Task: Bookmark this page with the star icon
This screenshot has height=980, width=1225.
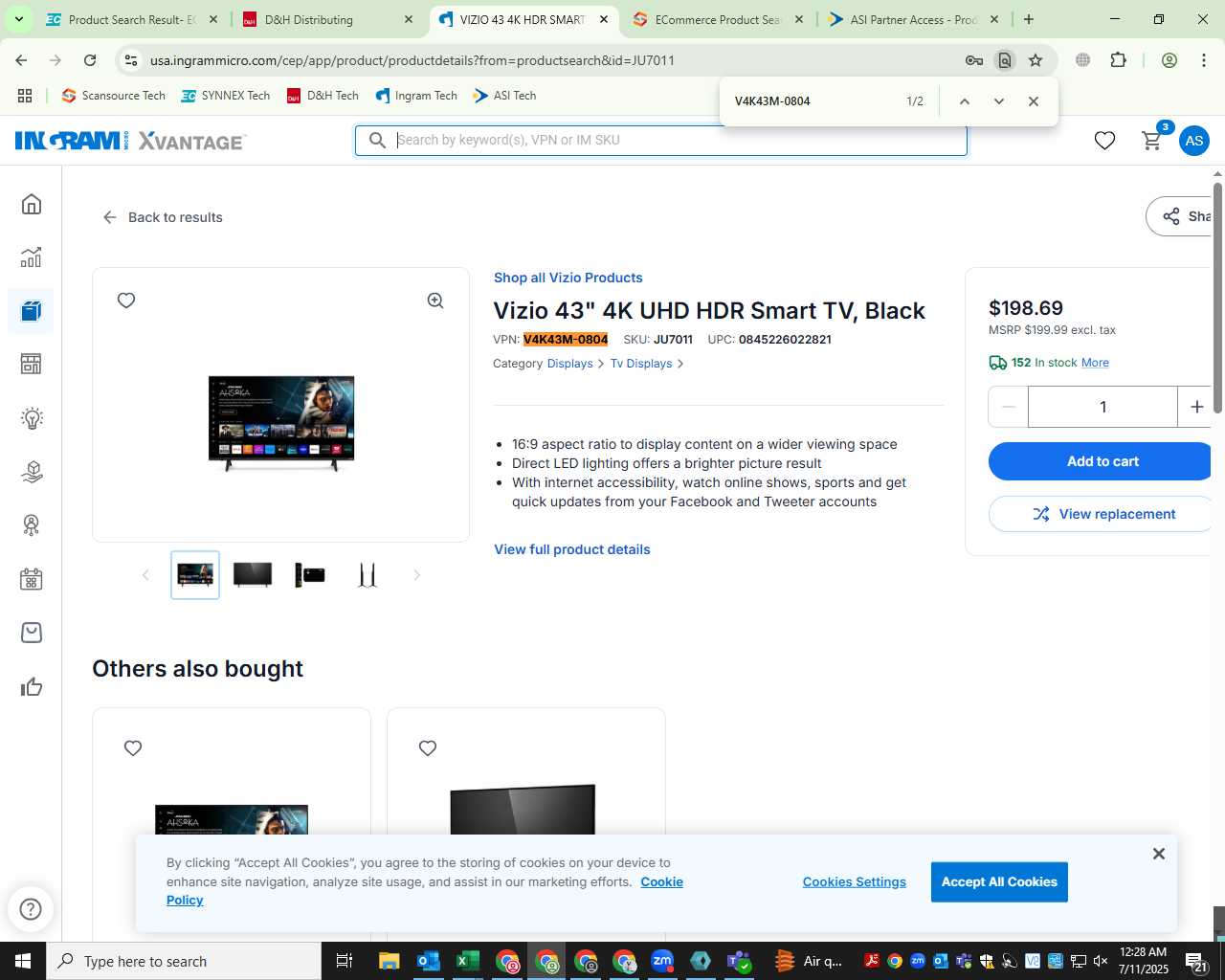Action: click(x=1036, y=60)
